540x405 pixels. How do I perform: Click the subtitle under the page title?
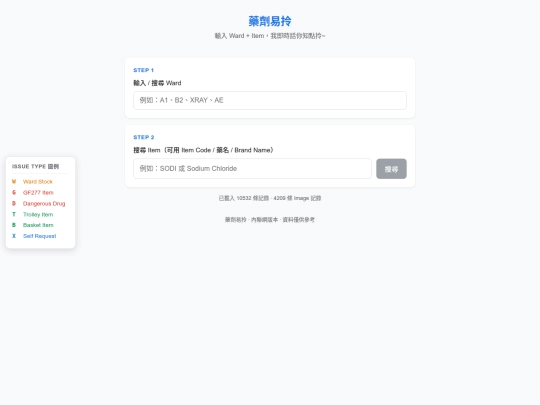point(270,36)
